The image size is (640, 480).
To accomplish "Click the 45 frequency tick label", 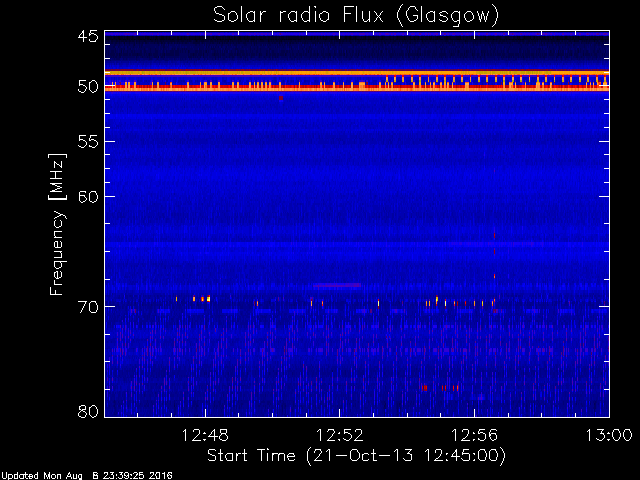I will pos(88,37).
